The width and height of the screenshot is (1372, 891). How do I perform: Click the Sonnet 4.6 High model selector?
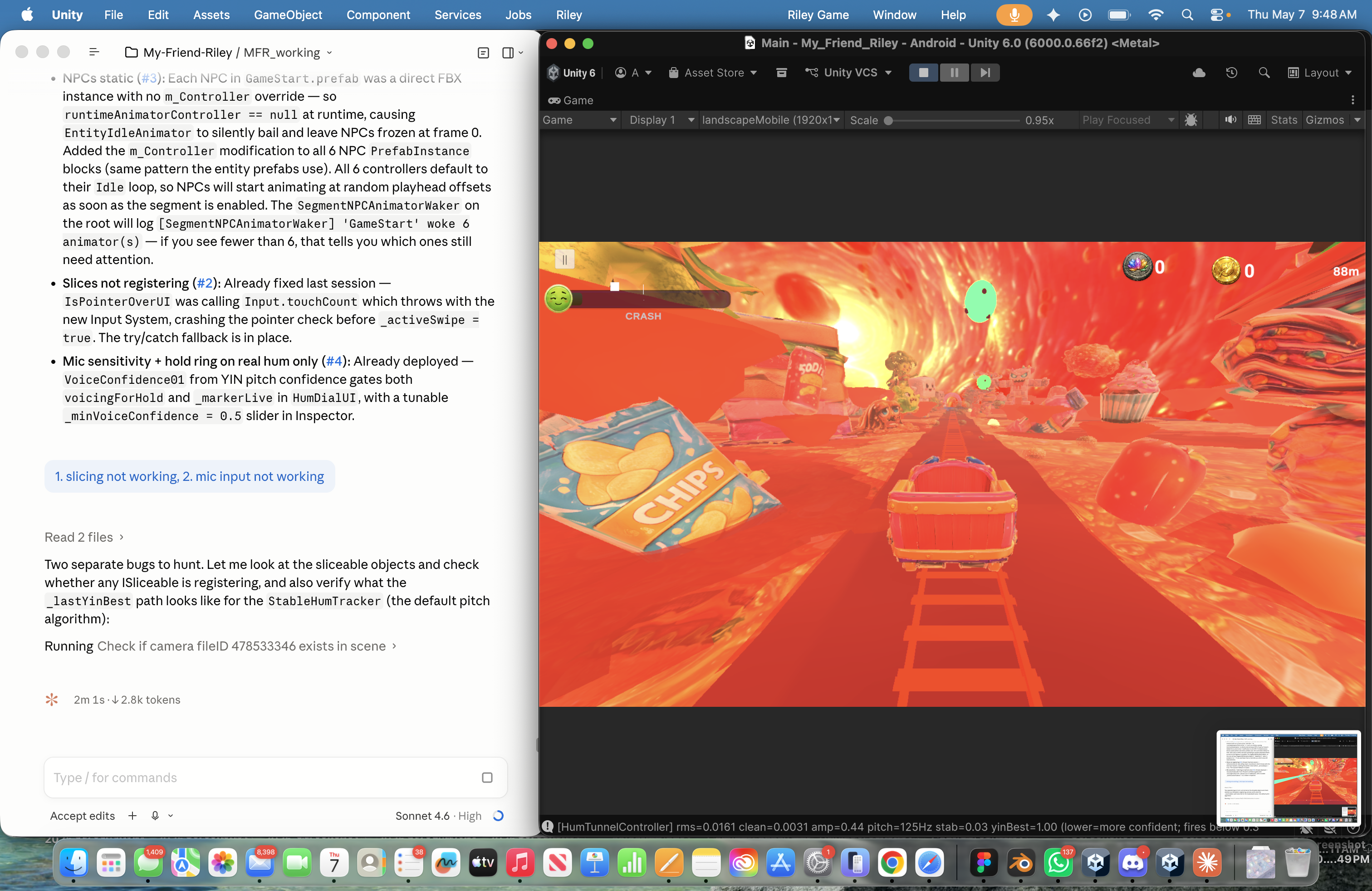(438, 816)
